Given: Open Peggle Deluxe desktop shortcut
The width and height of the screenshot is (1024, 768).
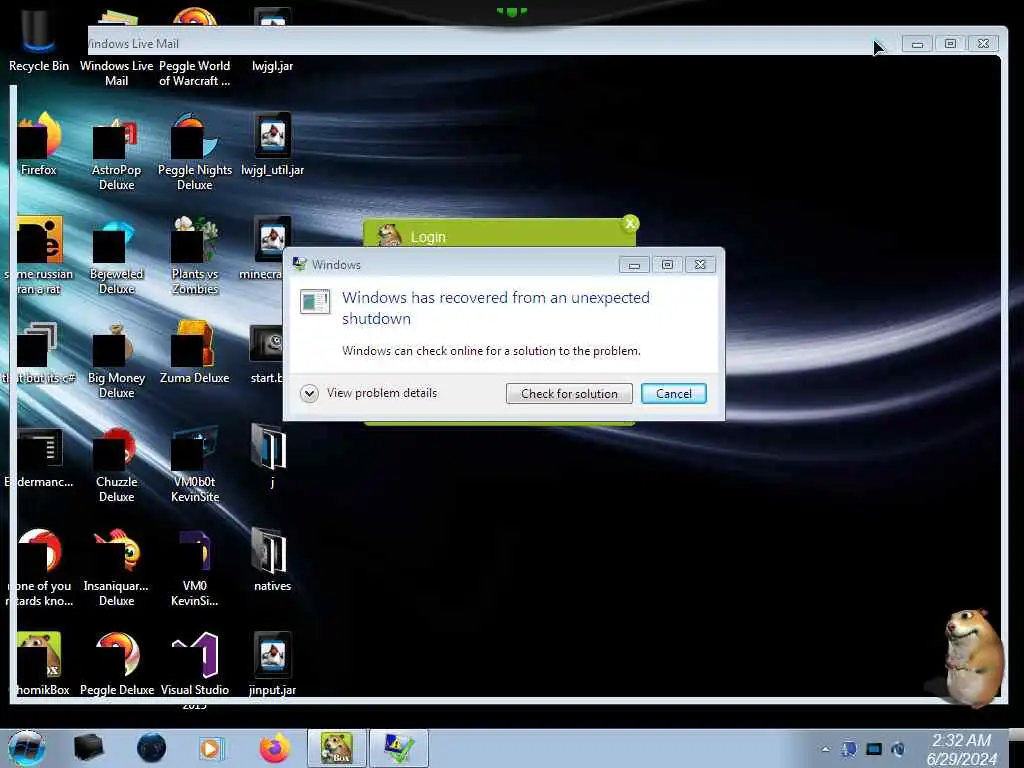Looking at the screenshot, I should (x=116, y=664).
